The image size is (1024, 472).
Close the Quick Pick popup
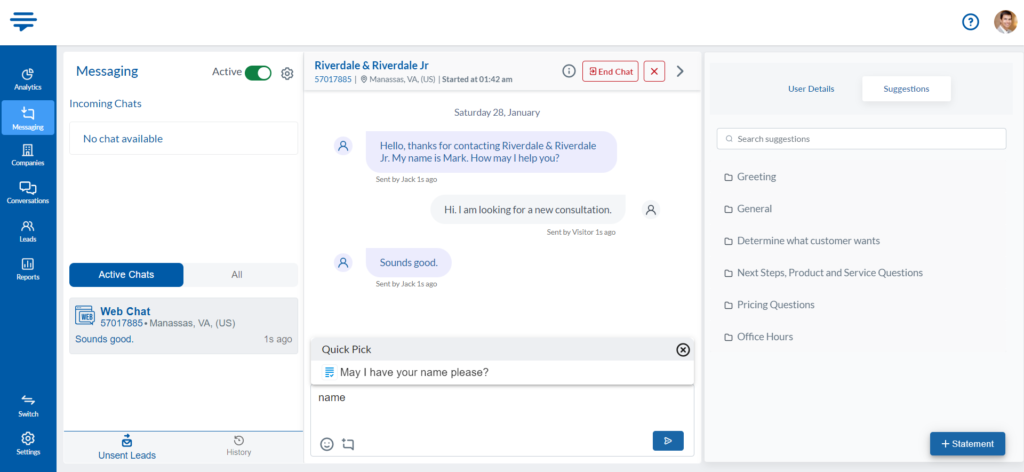683,350
